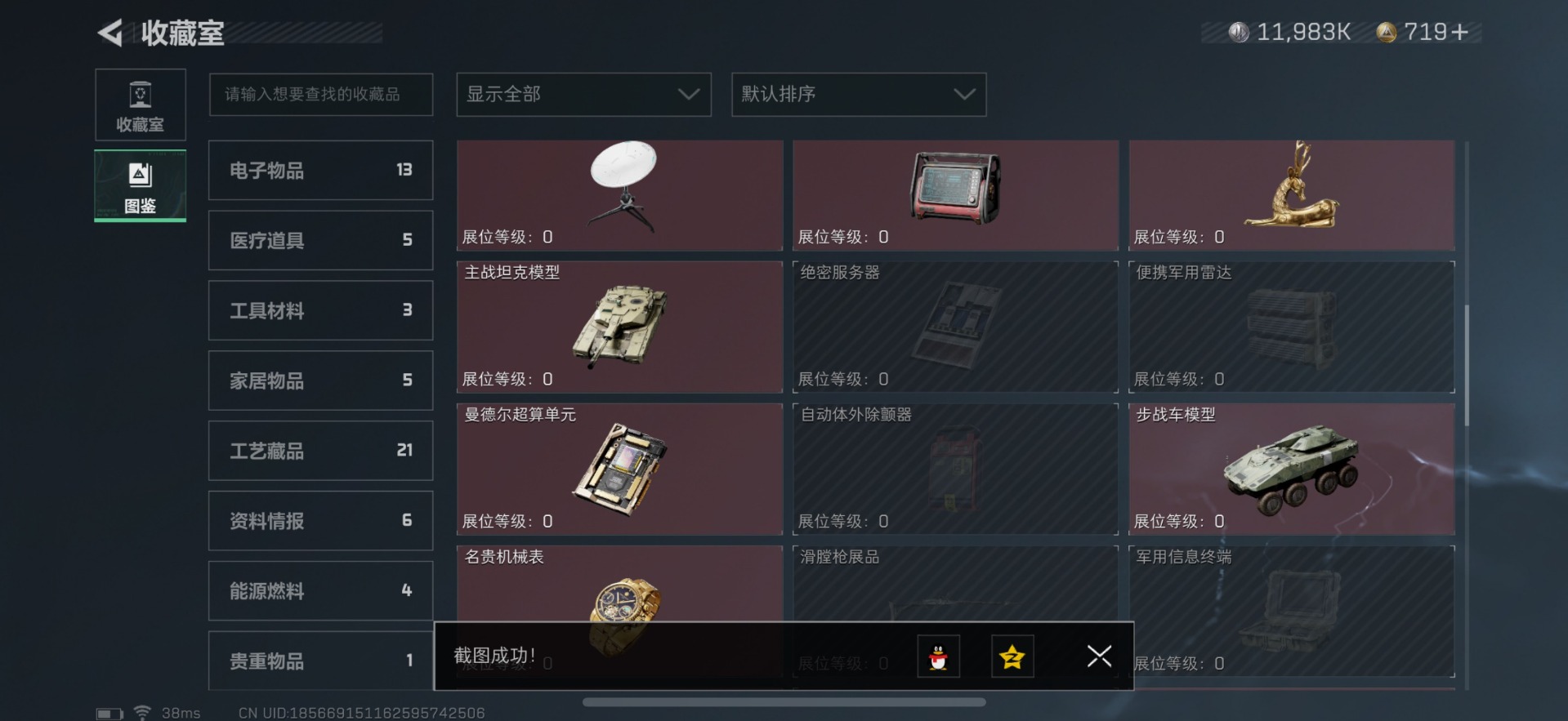1568x721 pixels.
Task: Choose the 医疗道具 category
Action: tap(321, 240)
